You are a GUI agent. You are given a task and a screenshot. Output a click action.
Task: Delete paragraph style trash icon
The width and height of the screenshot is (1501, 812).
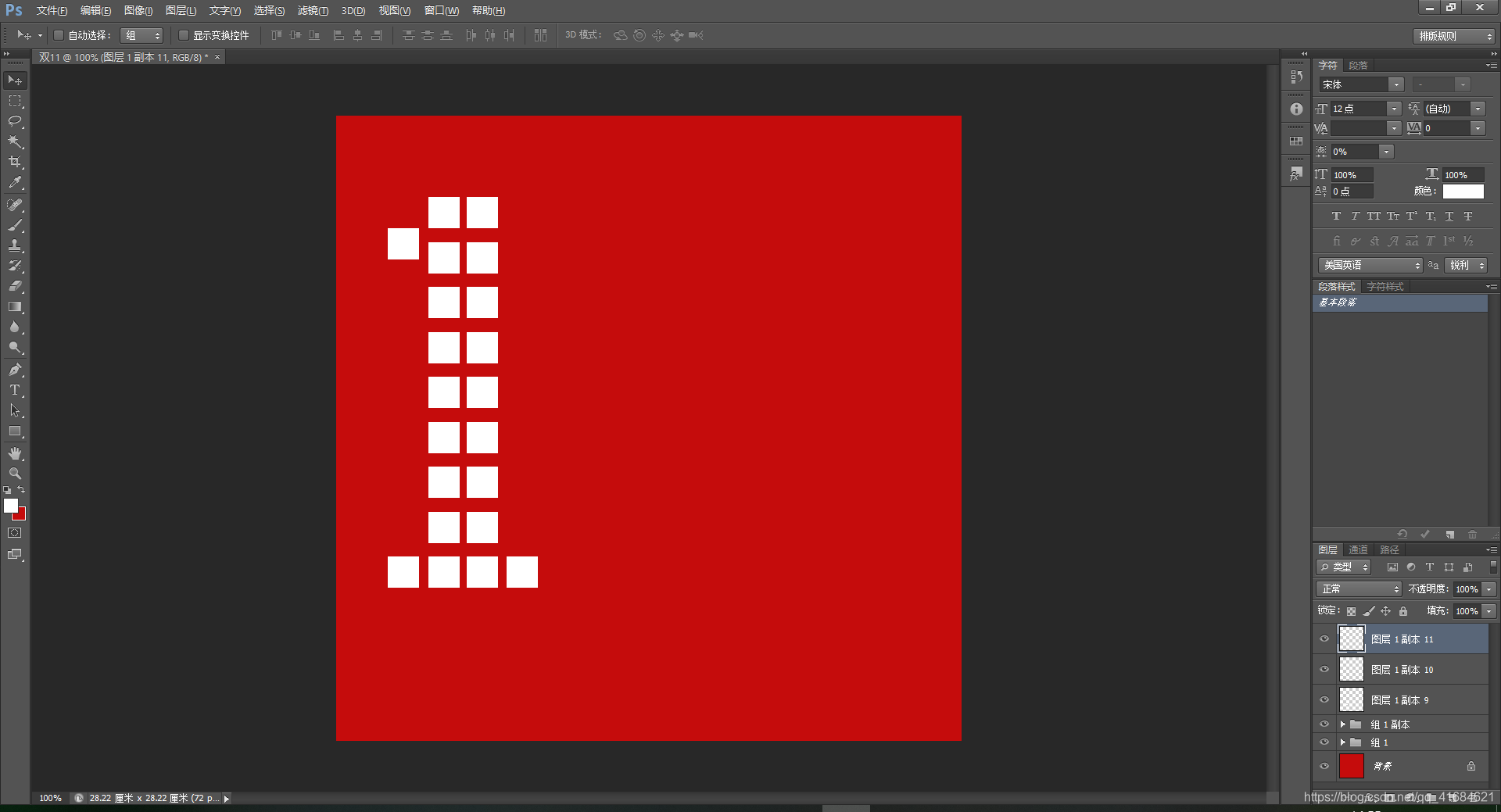[1472, 535]
